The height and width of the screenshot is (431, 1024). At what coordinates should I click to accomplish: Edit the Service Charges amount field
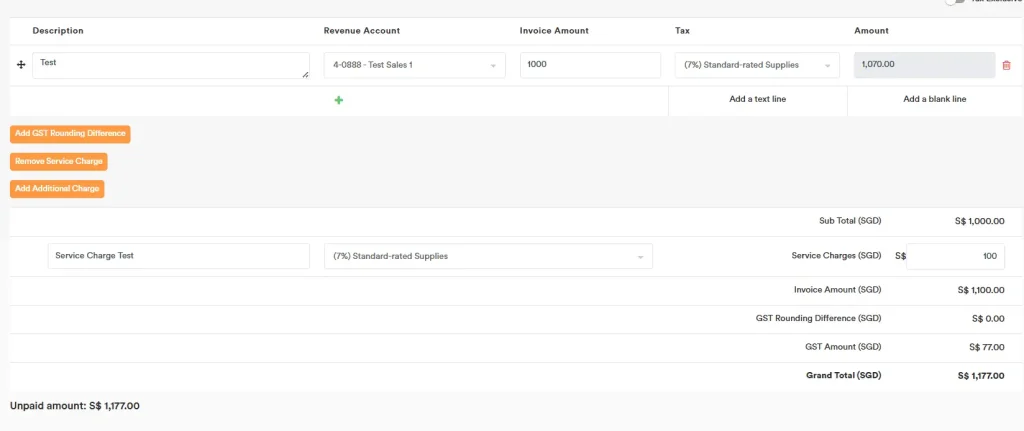pos(954,256)
